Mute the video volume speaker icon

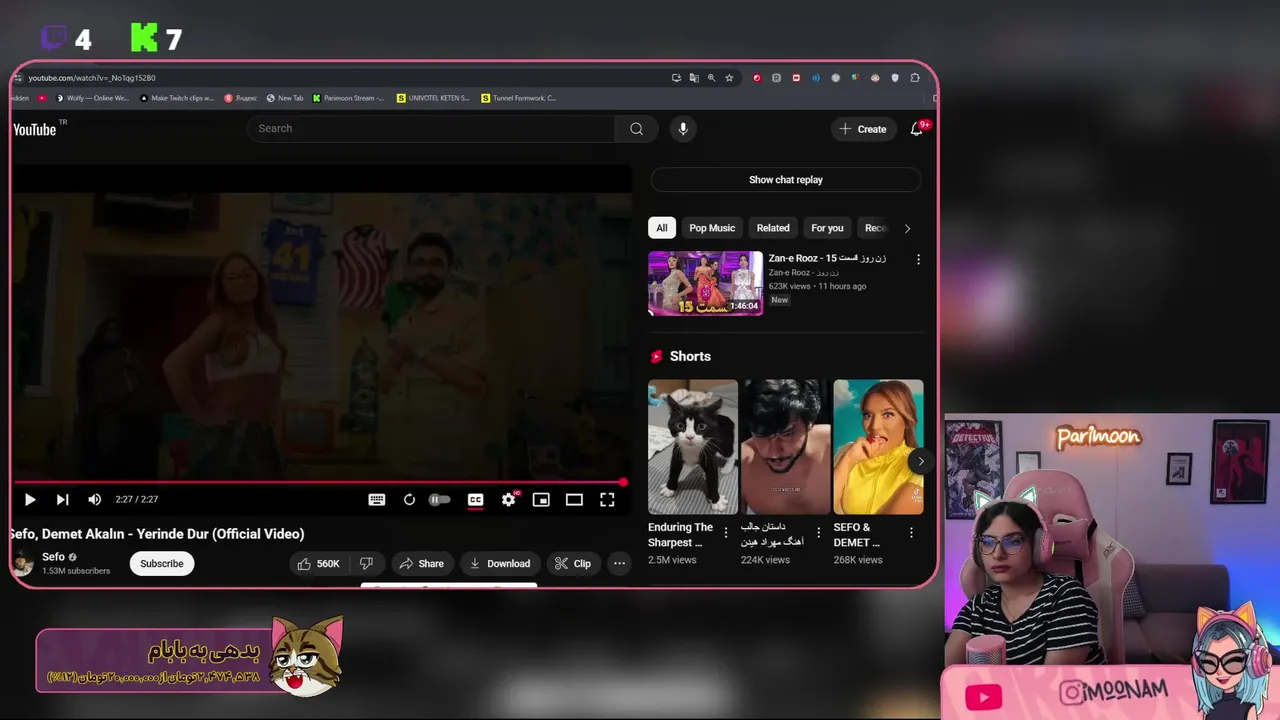pos(94,500)
